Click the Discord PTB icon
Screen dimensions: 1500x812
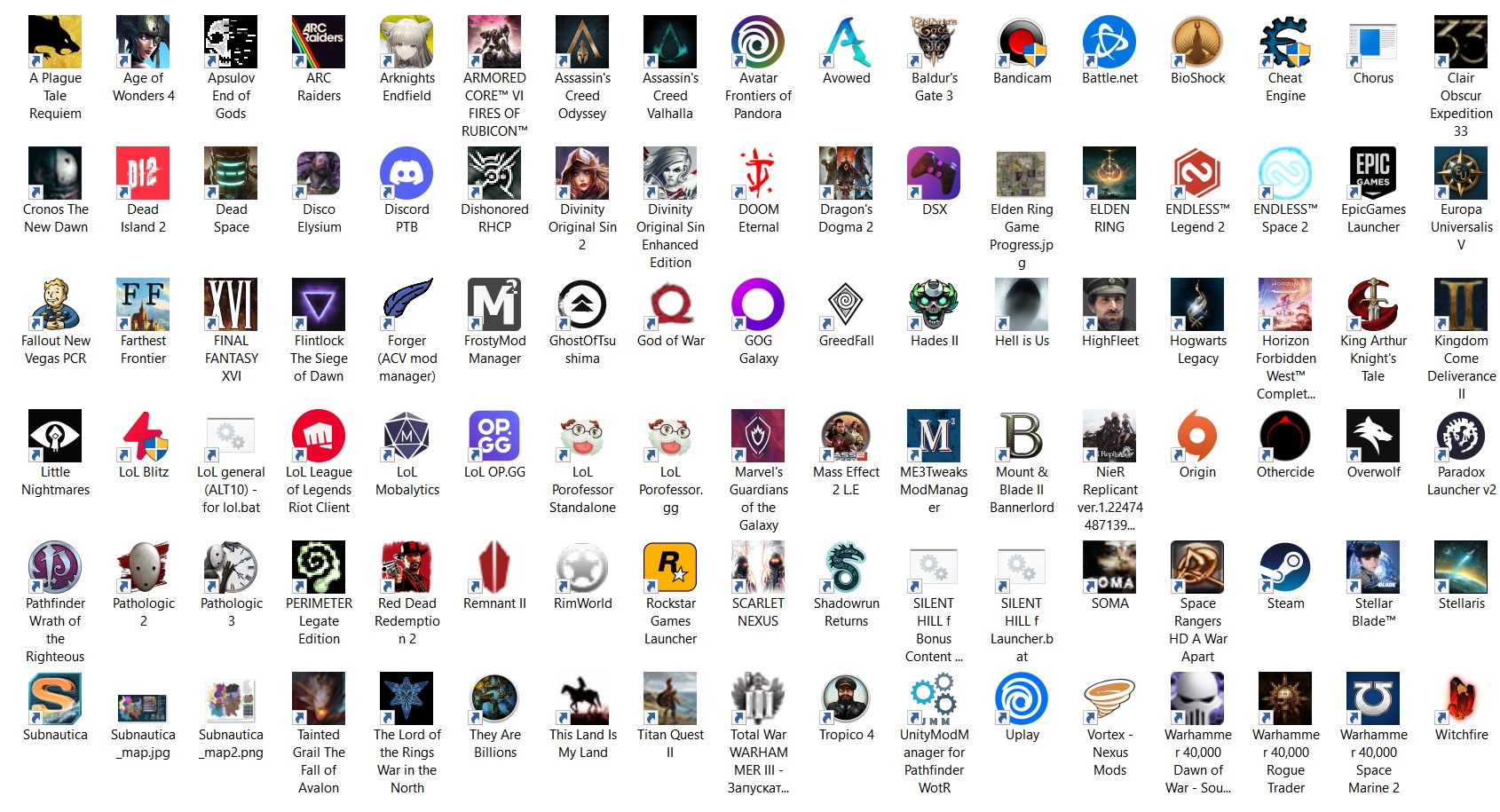407,173
